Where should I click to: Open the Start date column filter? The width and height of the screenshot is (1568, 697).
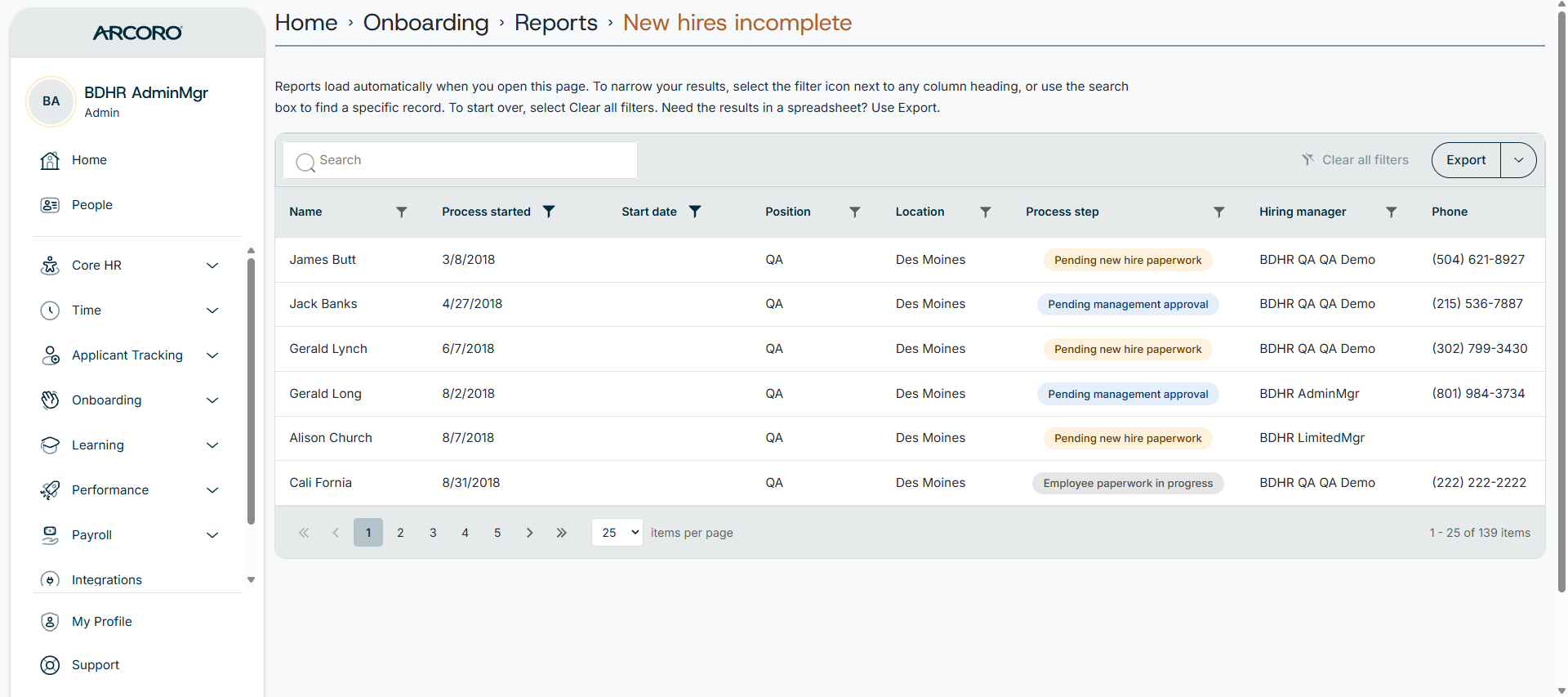click(x=695, y=212)
